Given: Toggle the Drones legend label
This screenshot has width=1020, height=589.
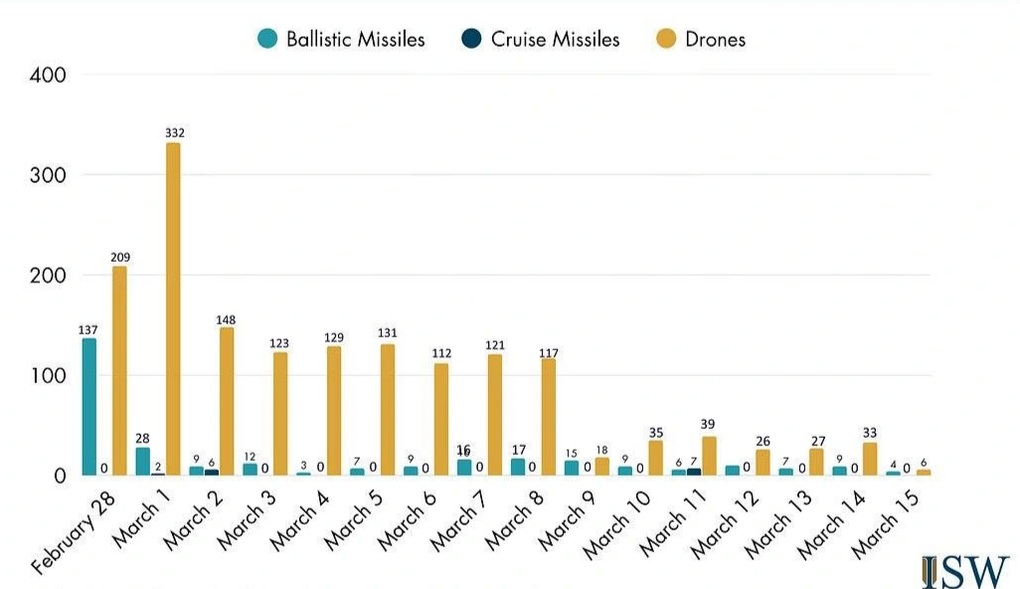Looking at the screenshot, I should pos(715,40).
